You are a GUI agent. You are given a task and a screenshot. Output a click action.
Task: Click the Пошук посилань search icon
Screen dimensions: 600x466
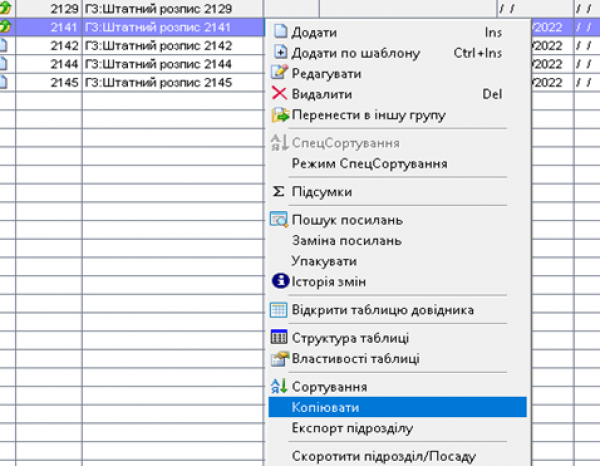(x=280, y=220)
